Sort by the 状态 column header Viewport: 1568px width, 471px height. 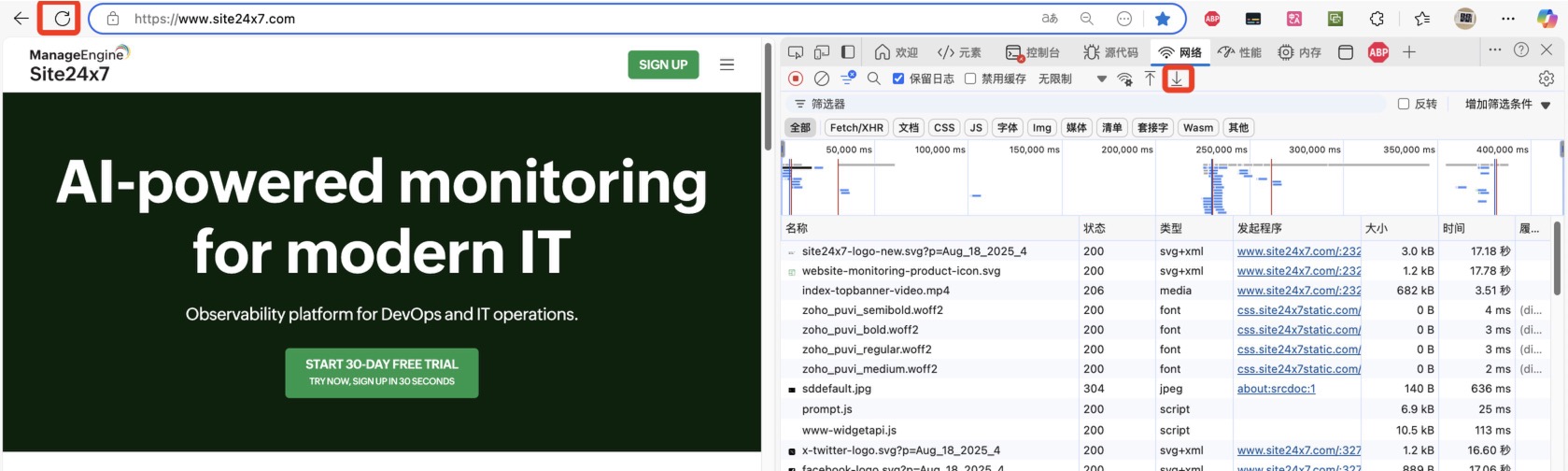click(x=1116, y=228)
